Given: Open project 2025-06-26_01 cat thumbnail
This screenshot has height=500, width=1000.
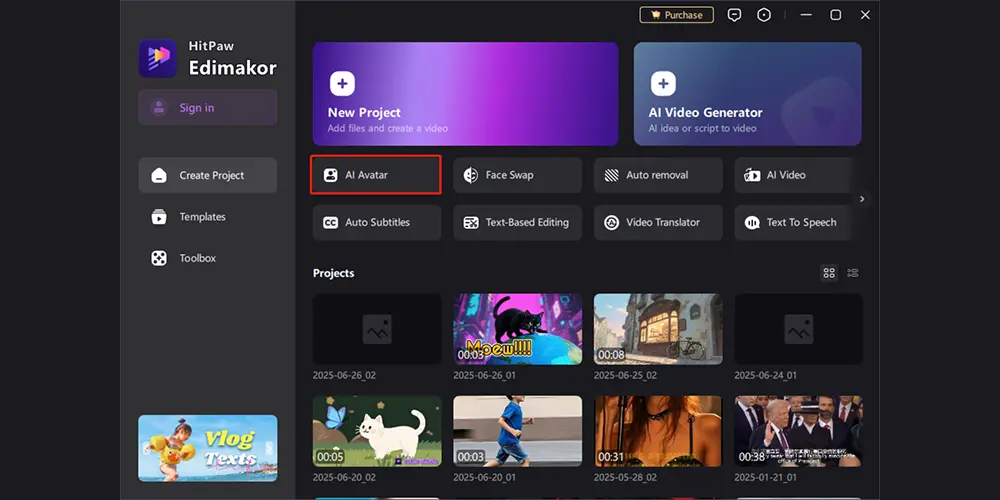Looking at the screenshot, I should (x=517, y=329).
